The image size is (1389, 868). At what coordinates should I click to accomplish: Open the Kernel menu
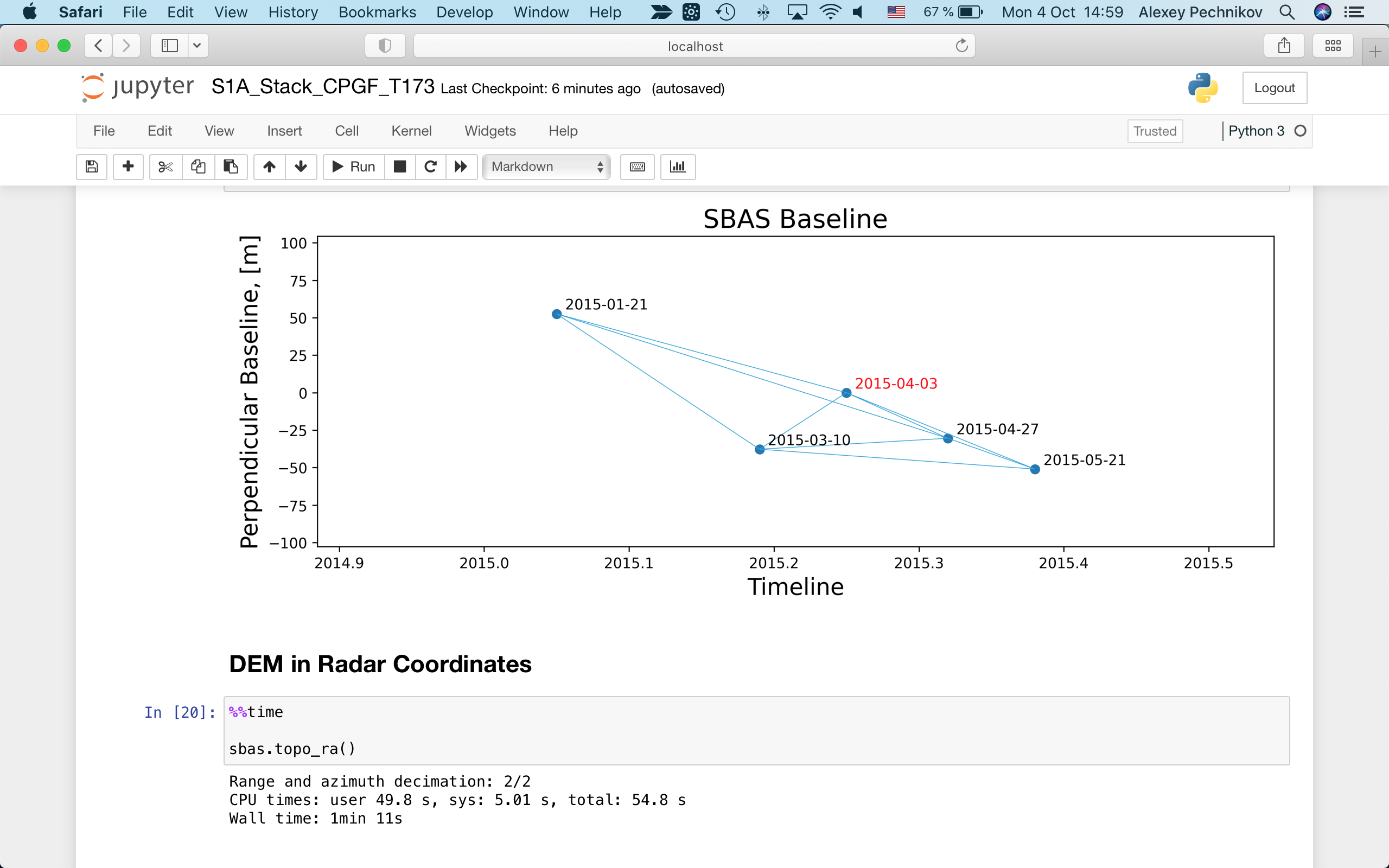point(411,131)
